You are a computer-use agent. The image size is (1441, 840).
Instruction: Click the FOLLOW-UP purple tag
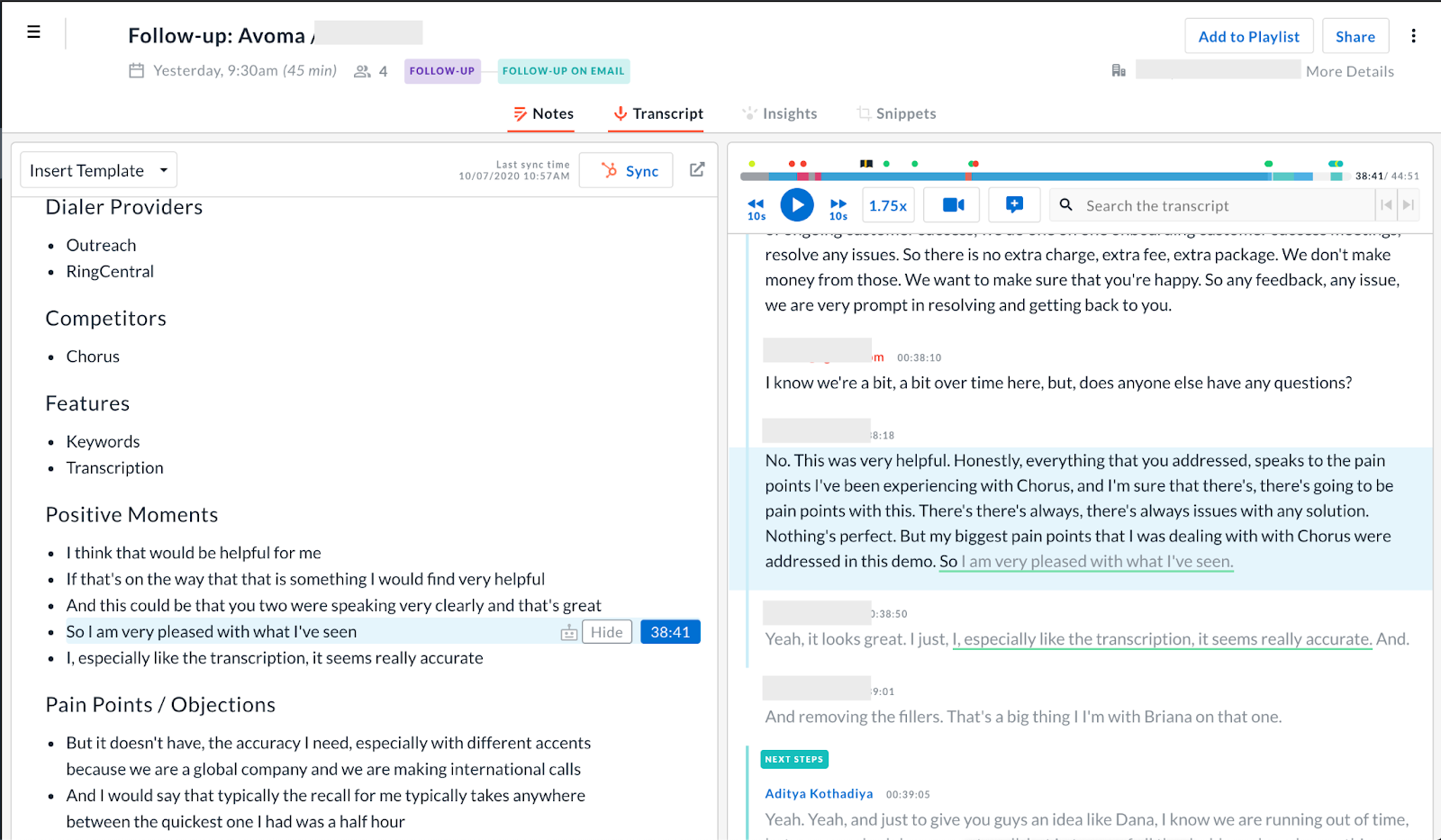coord(442,71)
